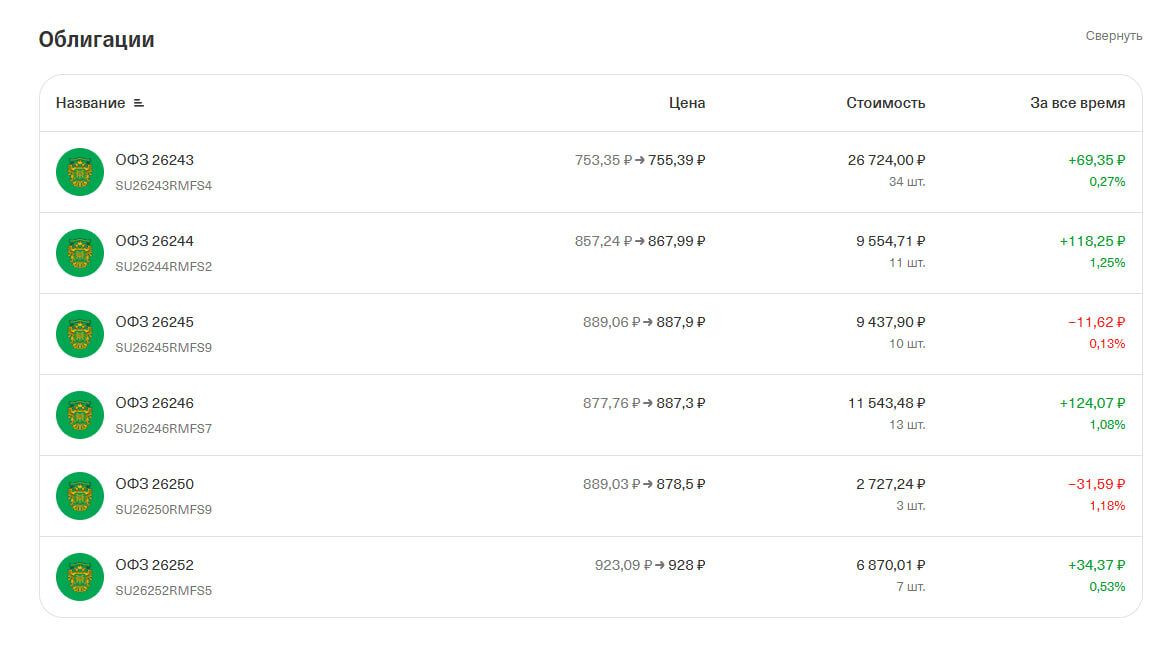Click the За все время column header
This screenshot has width=1173, height=645.
pos(1077,103)
